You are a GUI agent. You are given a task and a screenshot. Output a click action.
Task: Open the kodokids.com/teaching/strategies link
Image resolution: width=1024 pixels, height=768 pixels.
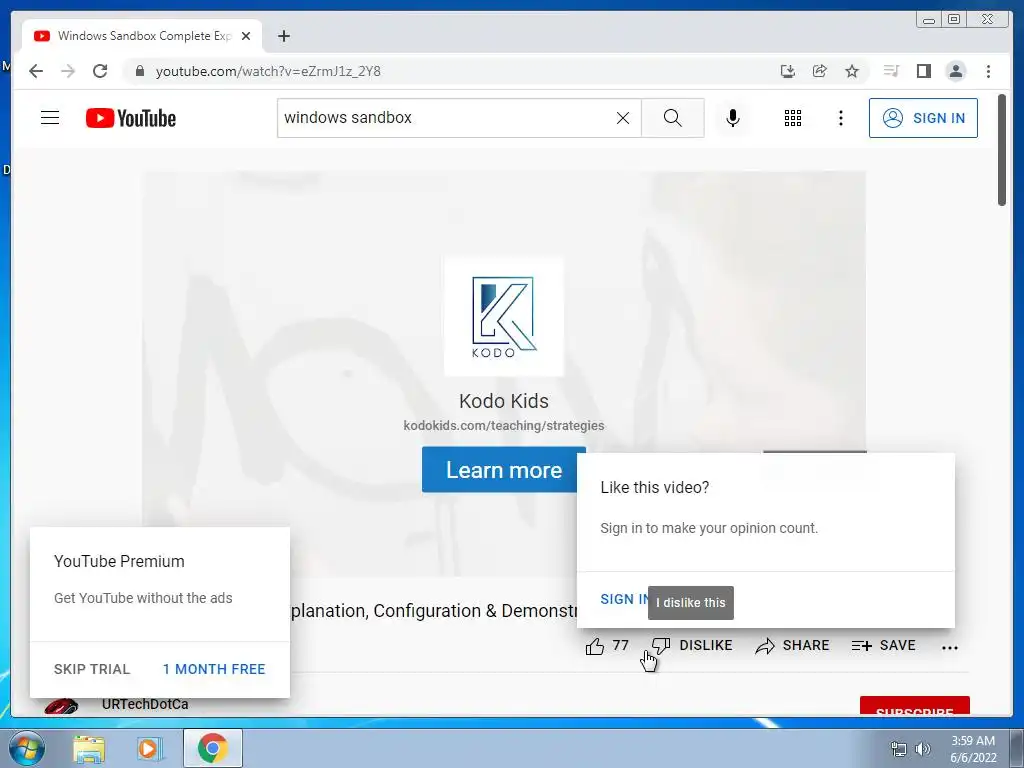coord(504,426)
